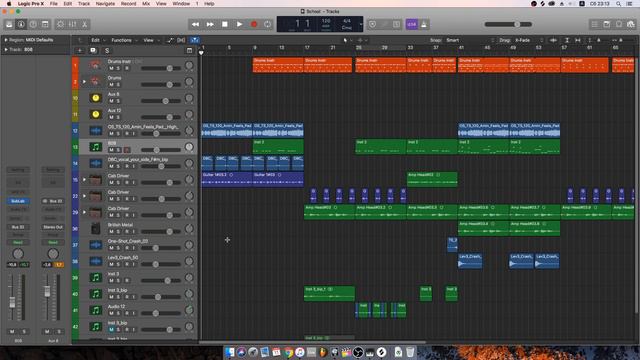Adjust the Drums Instr track volume slider
This screenshot has height=360, width=640.
[161, 68]
